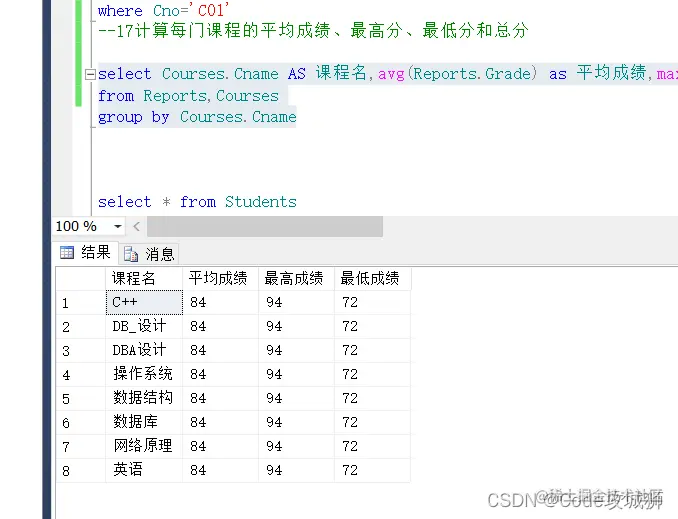Select row header 6 in results
The height and width of the screenshot is (519, 678).
point(81,423)
